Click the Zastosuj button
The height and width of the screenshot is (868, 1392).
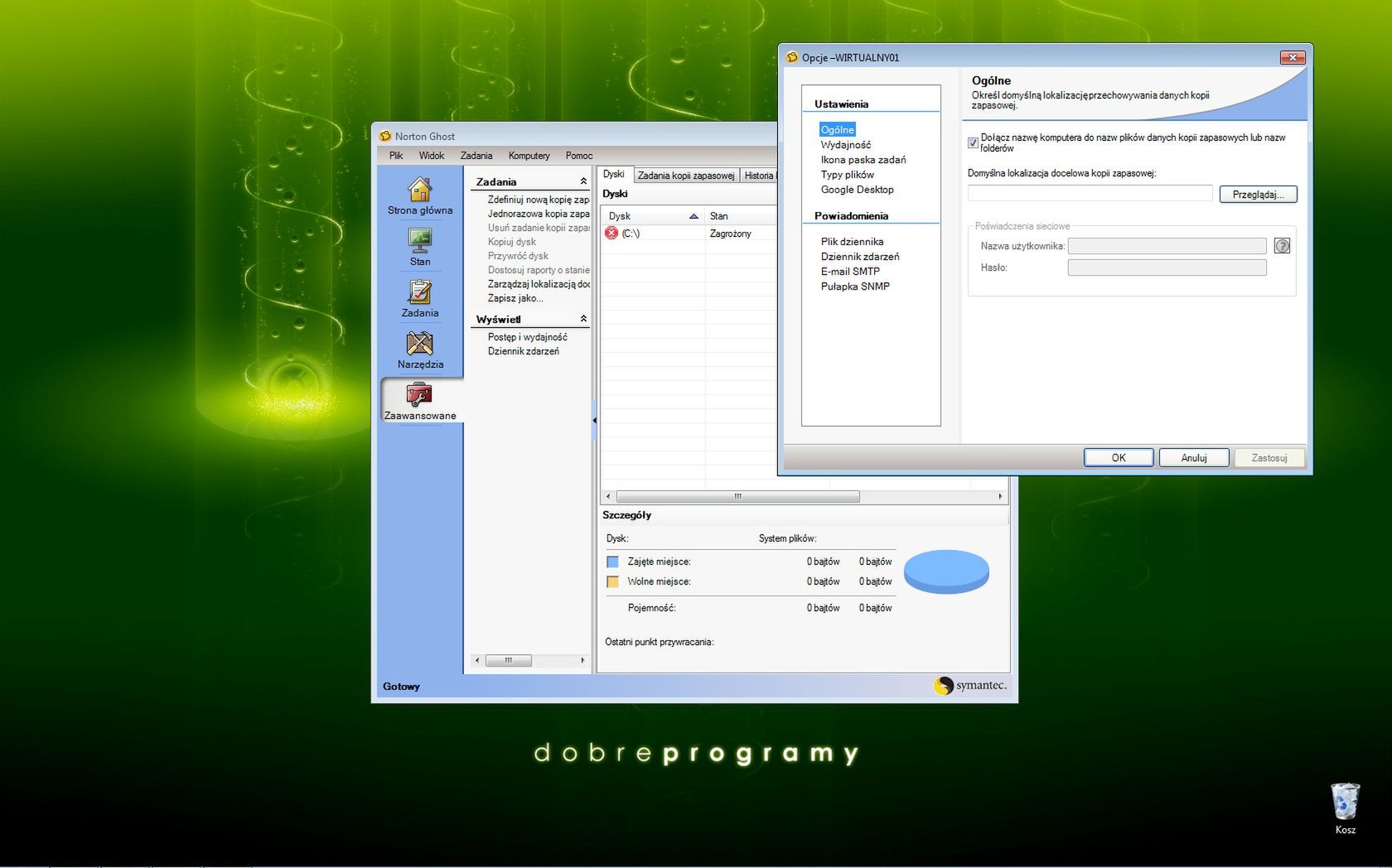point(1269,457)
